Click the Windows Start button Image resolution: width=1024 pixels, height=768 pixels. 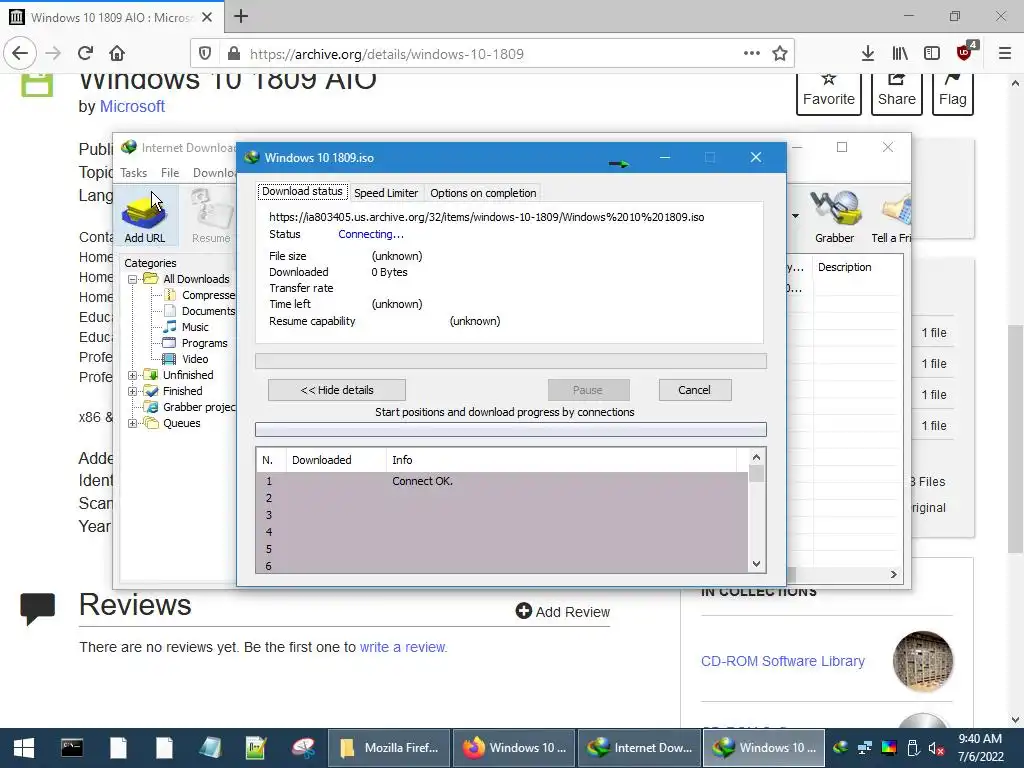point(24,748)
